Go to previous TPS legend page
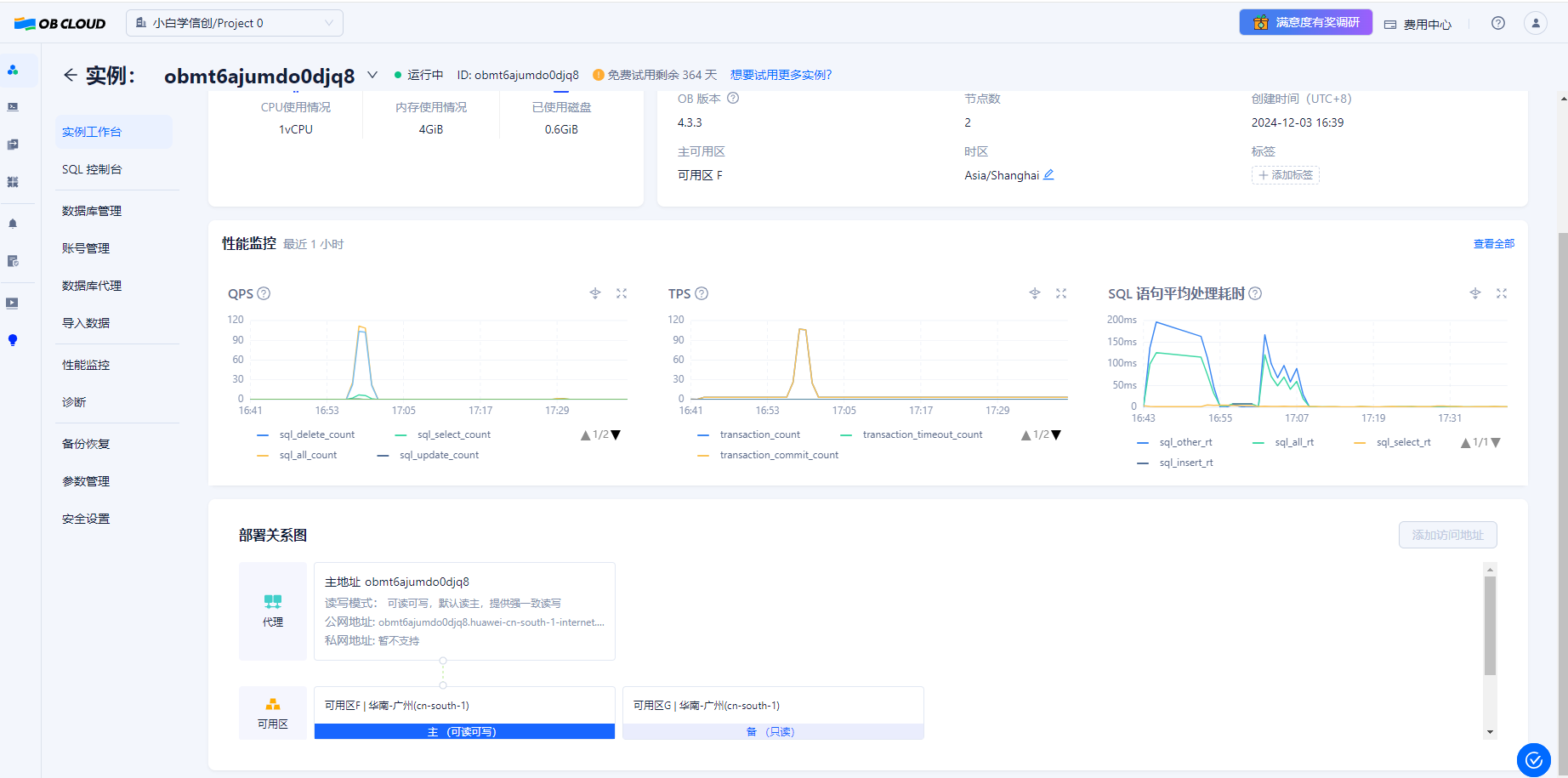The height and width of the screenshot is (778, 1568). point(1025,435)
